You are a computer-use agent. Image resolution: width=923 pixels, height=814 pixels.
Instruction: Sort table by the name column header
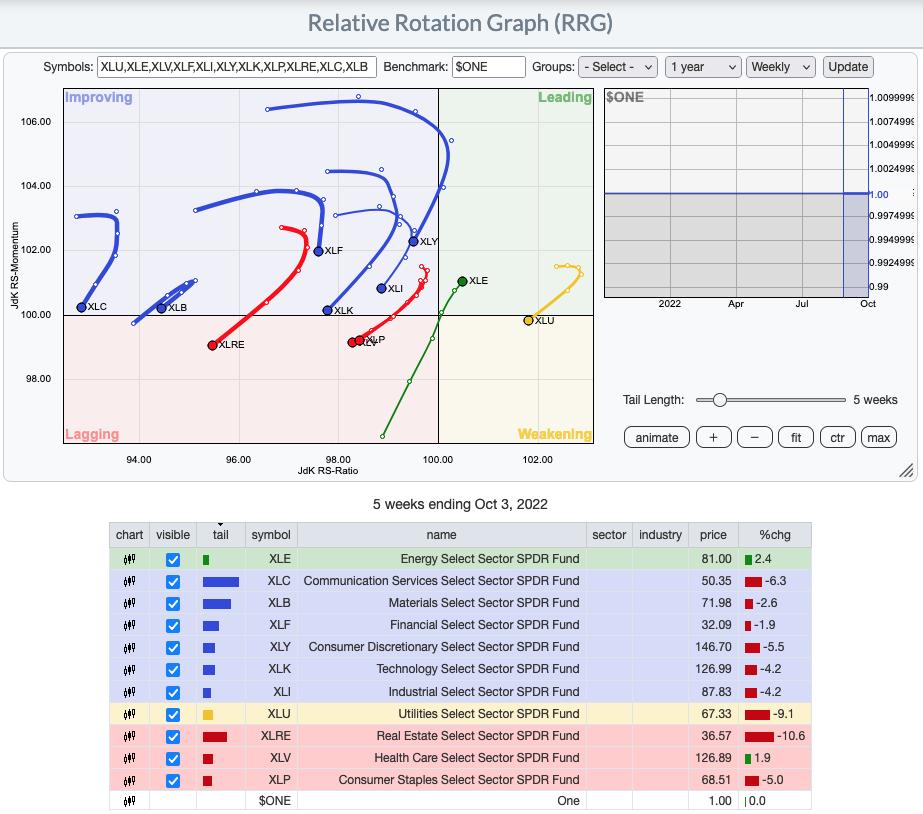[441, 534]
